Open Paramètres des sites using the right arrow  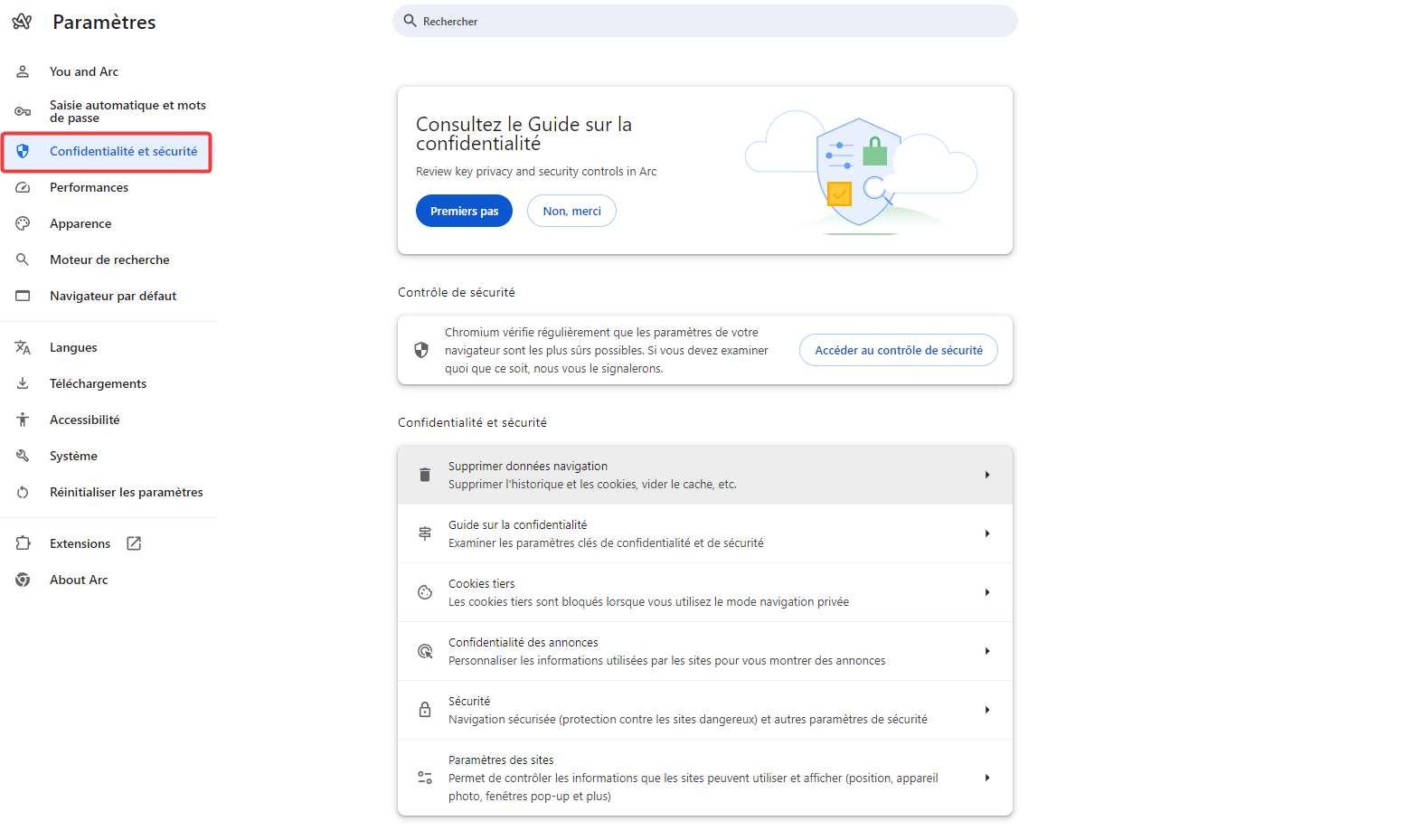coord(987,778)
